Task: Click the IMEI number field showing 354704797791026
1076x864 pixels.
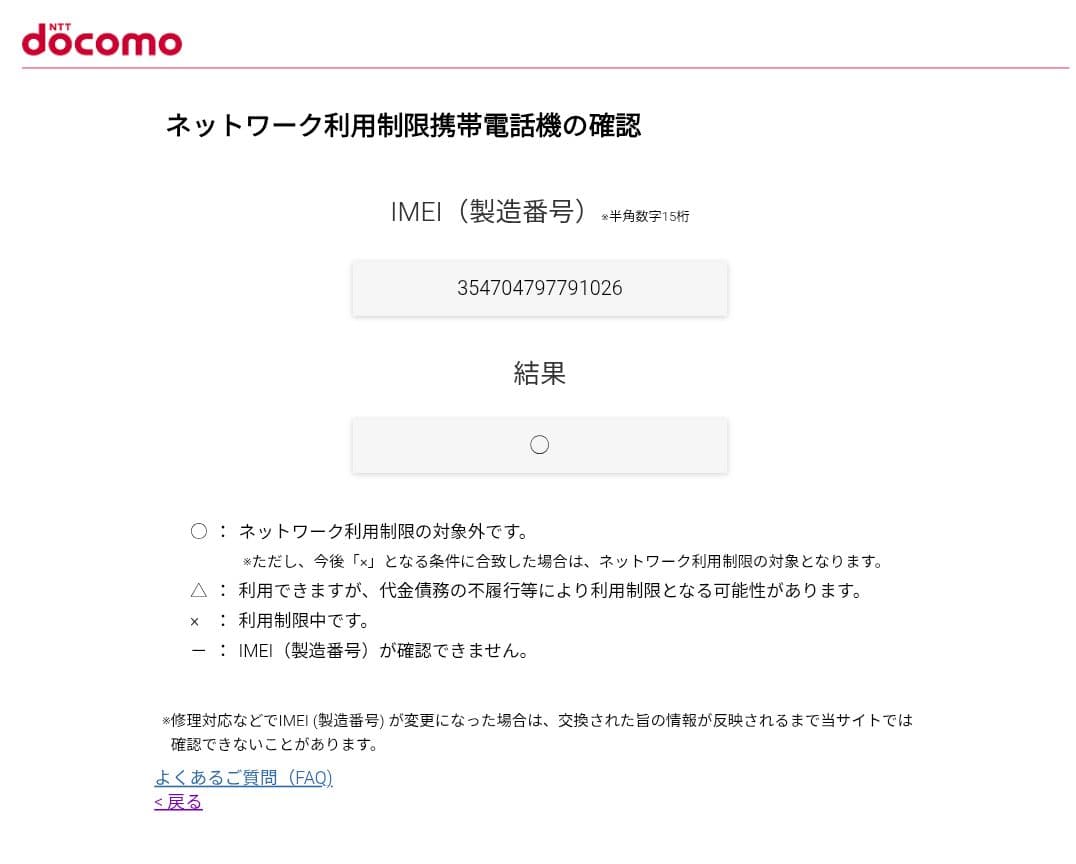Action: [540, 288]
